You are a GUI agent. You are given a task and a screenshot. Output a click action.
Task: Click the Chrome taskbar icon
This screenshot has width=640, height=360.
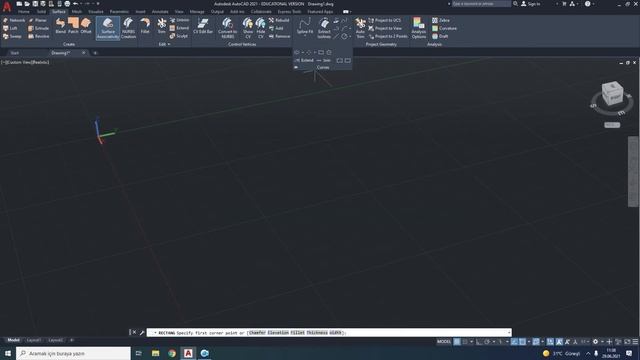click(172, 353)
